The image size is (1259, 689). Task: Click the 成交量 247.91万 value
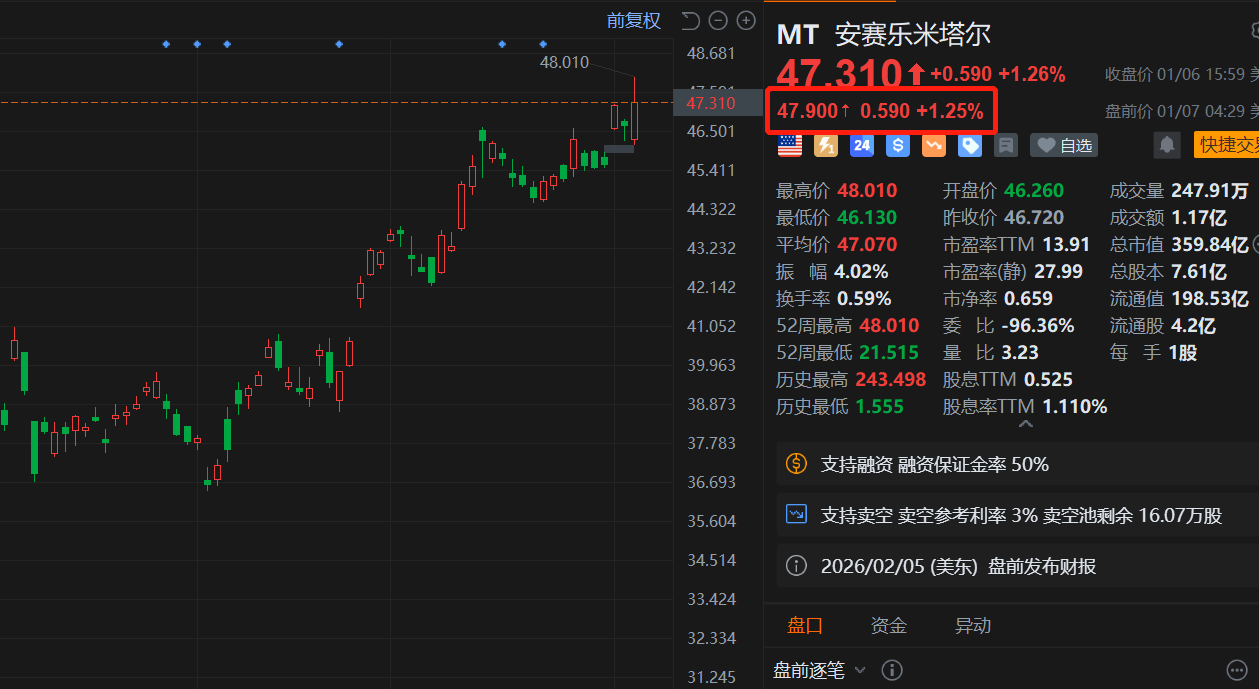pyautogui.click(x=1211, y=190)
